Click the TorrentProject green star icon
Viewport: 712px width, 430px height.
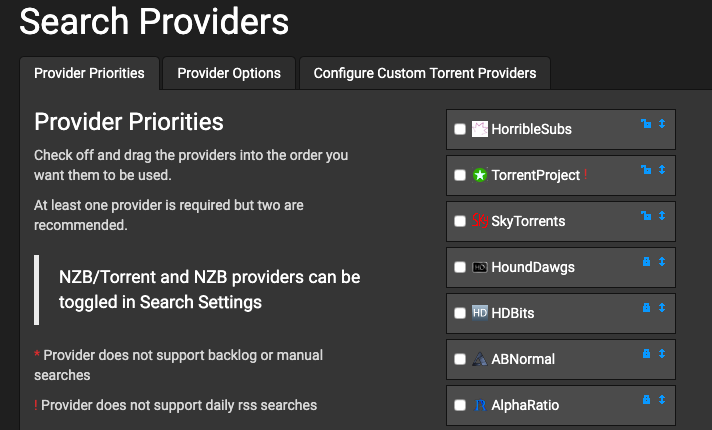480,175
